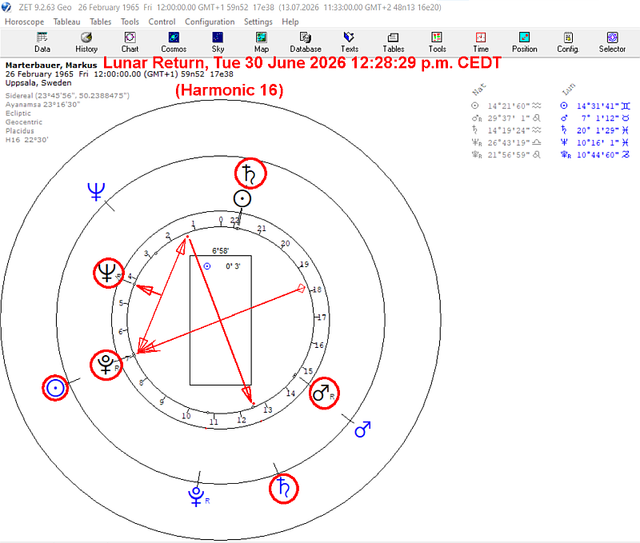Open the Data toolbar button

[42, 42]
